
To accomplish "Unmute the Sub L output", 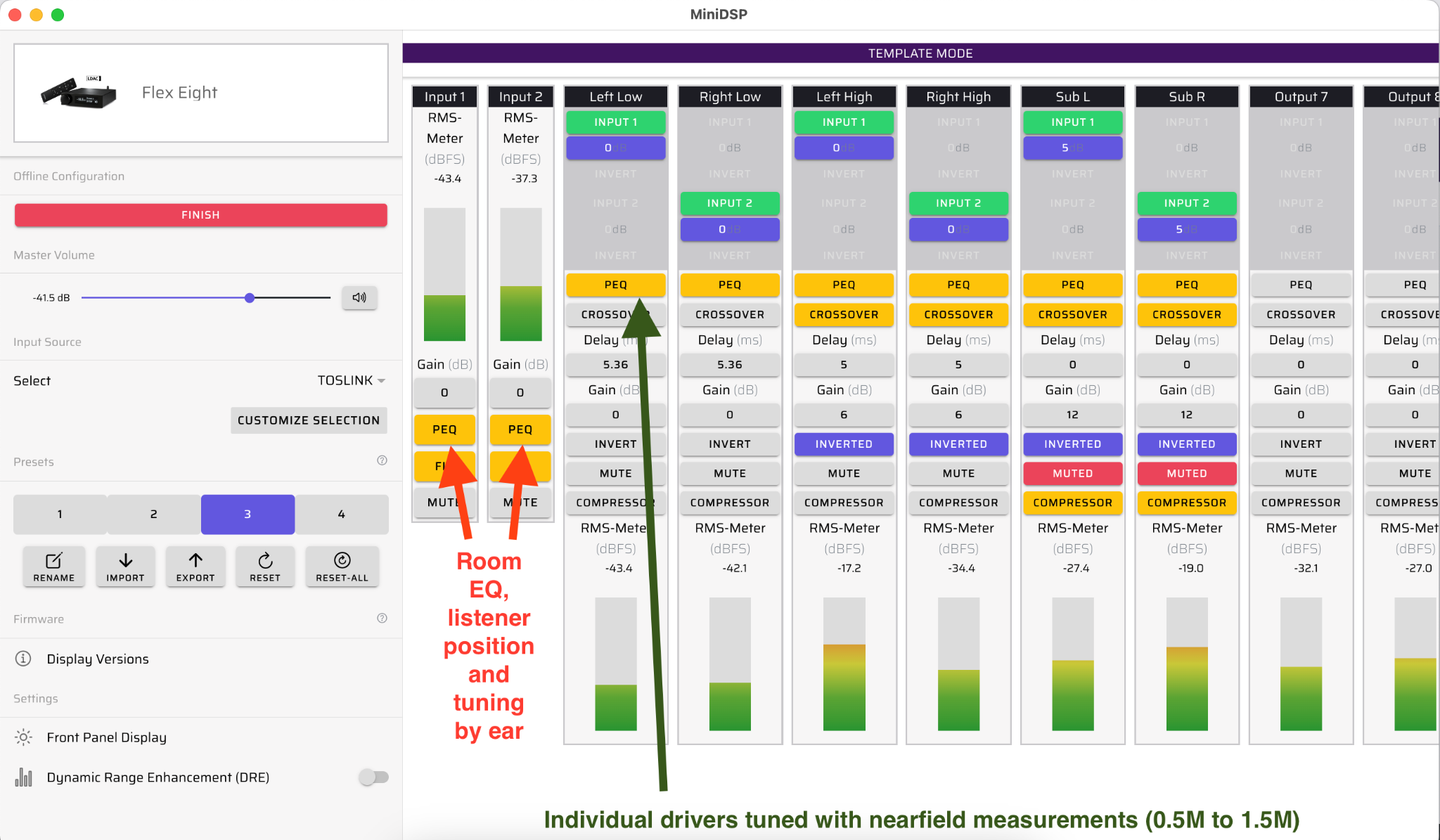I will 1072,473.
